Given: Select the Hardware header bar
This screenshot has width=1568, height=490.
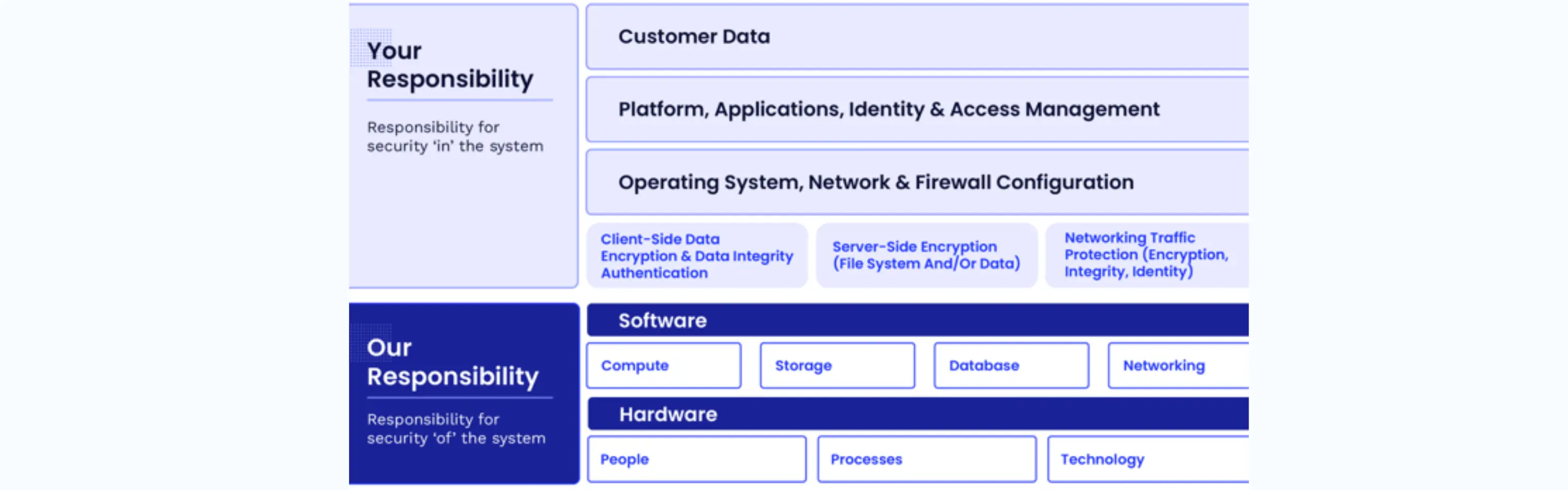Looking at the screenshot, I should [x=918, y=414].
